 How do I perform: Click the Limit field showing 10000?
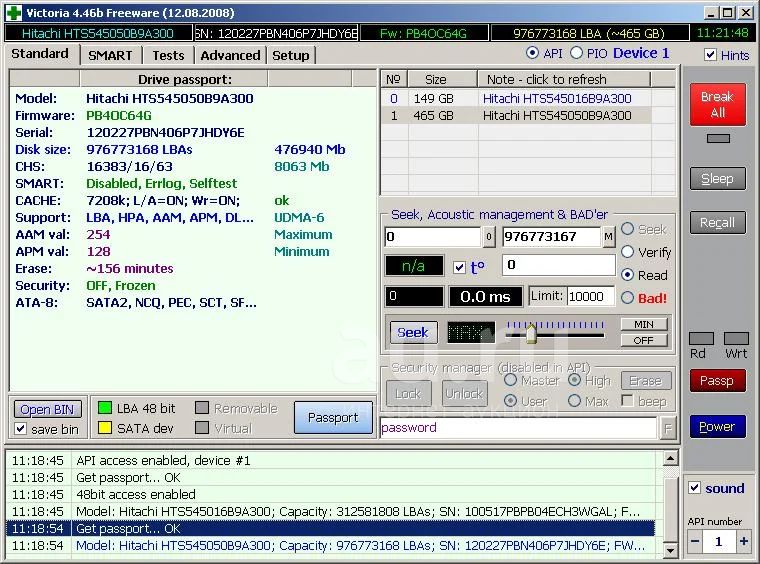(x=590, y=296)
